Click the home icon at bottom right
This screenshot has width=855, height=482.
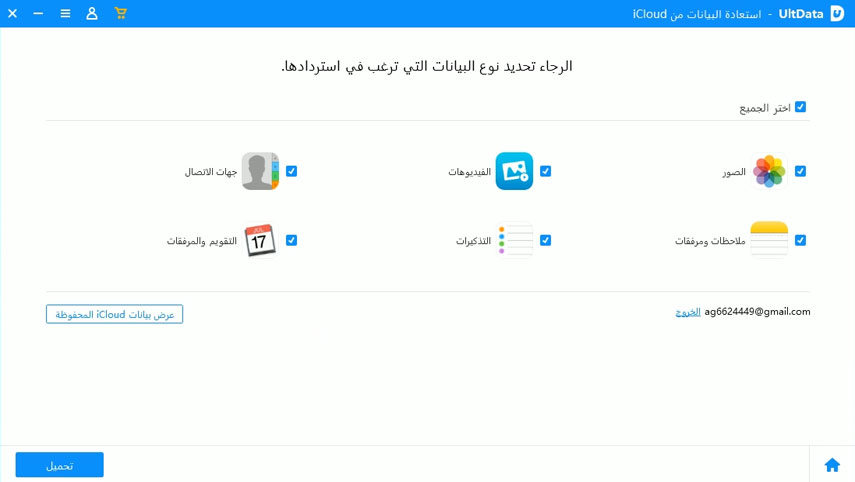tap(832, 465)
